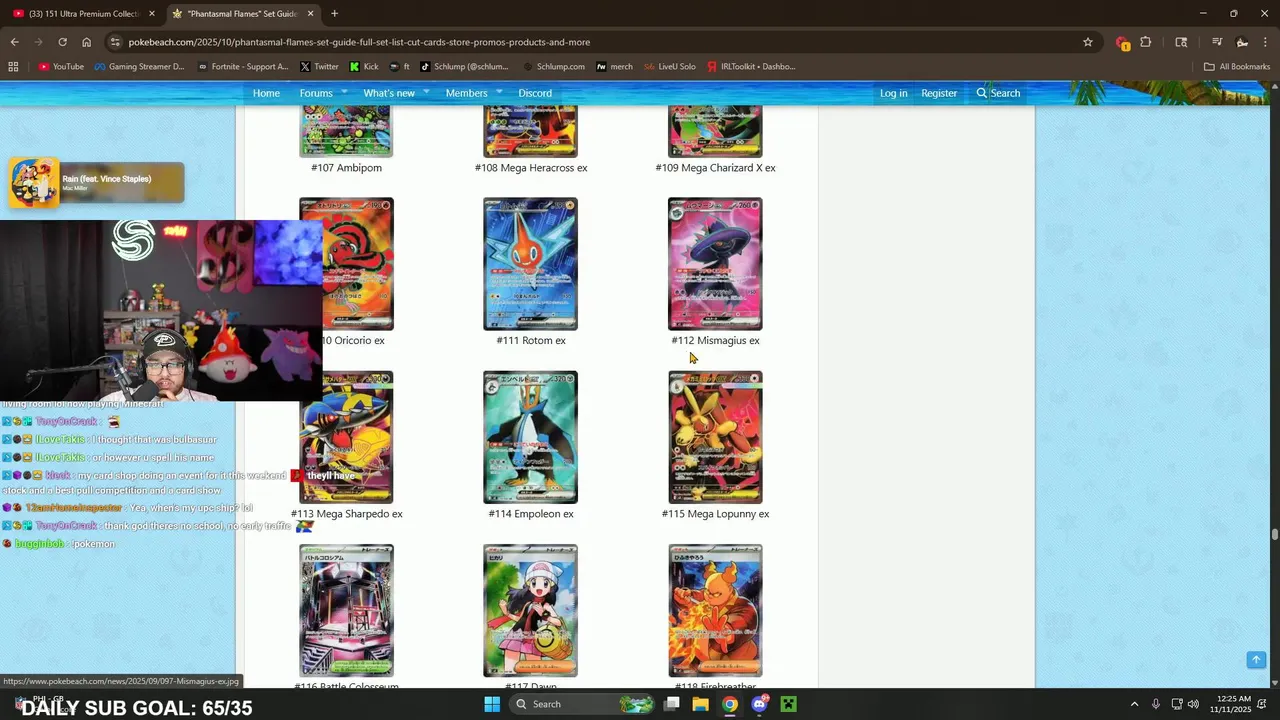Image resolution: width=1280 pixels, height=720 pixels.
Task: Open the Windows Start button
Action: click(x=492, y=704)
